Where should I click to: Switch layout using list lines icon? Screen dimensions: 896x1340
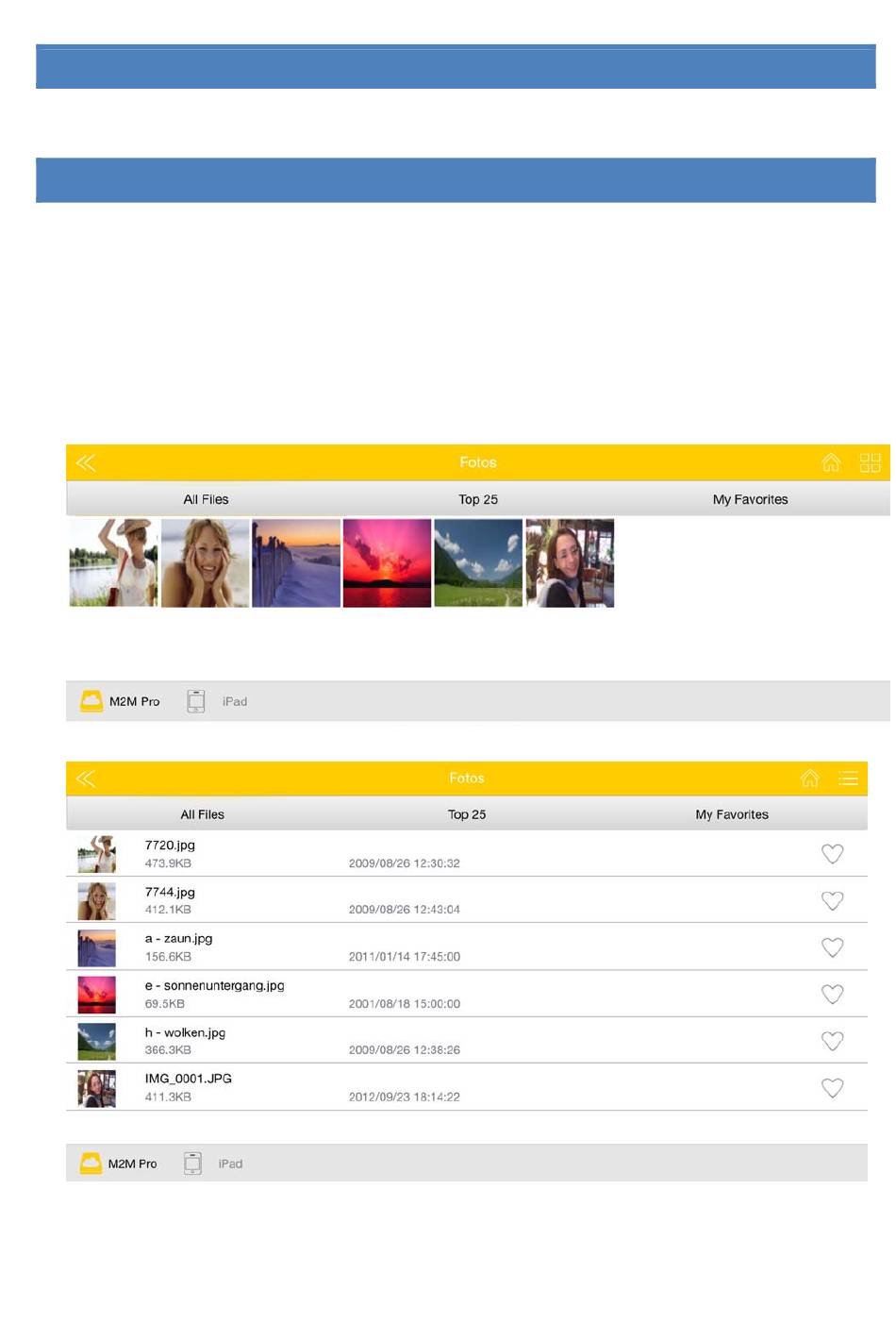(848, 779)
